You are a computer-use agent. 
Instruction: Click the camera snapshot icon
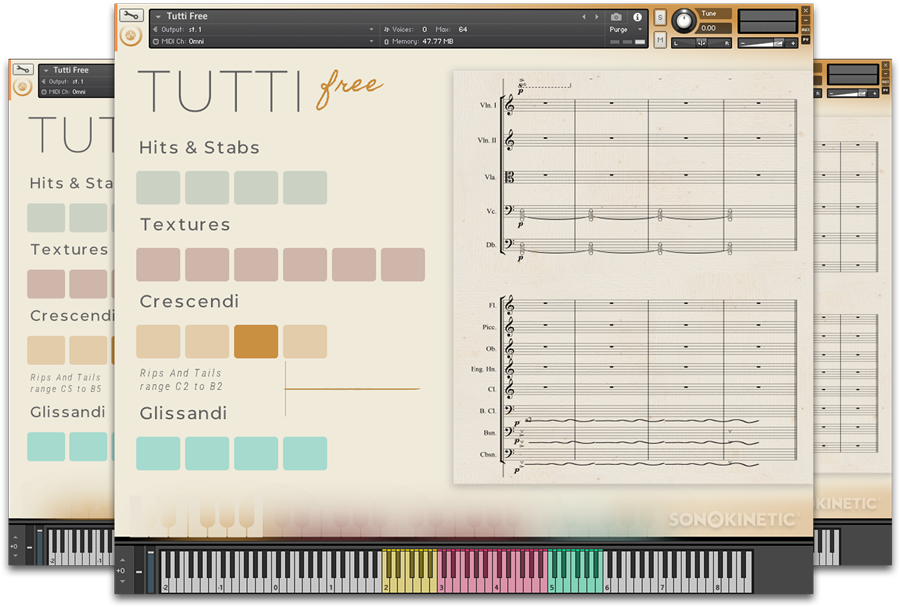[x=616, y=17]
